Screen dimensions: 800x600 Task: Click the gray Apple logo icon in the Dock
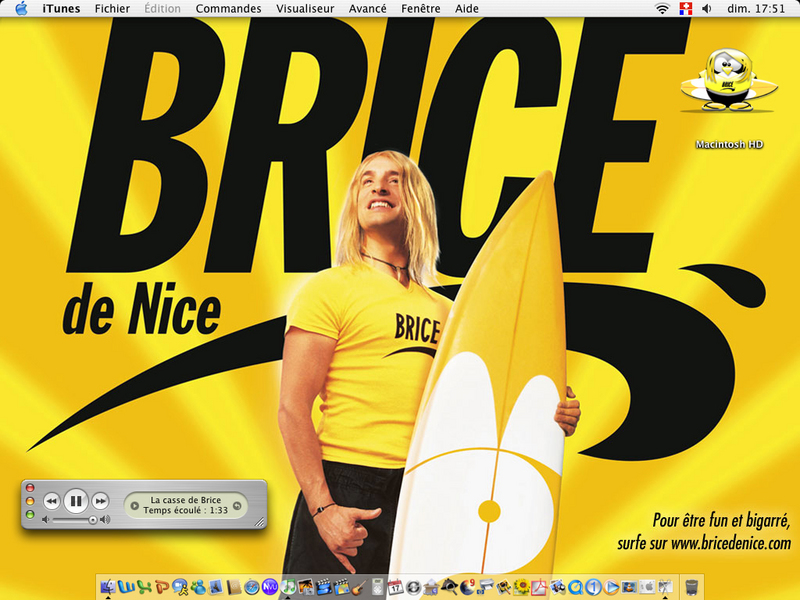pos(646,587)
